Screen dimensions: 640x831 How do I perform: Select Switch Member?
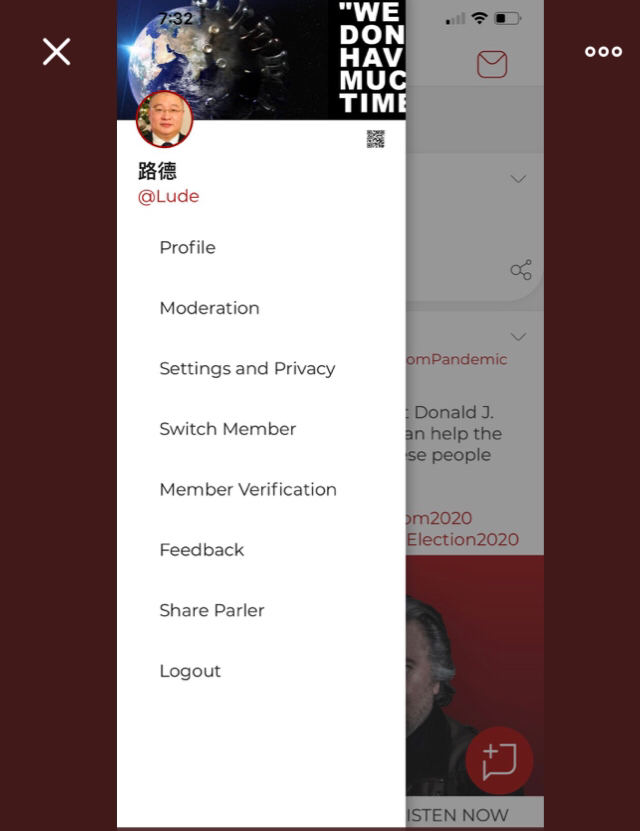[x=228, y=429]
